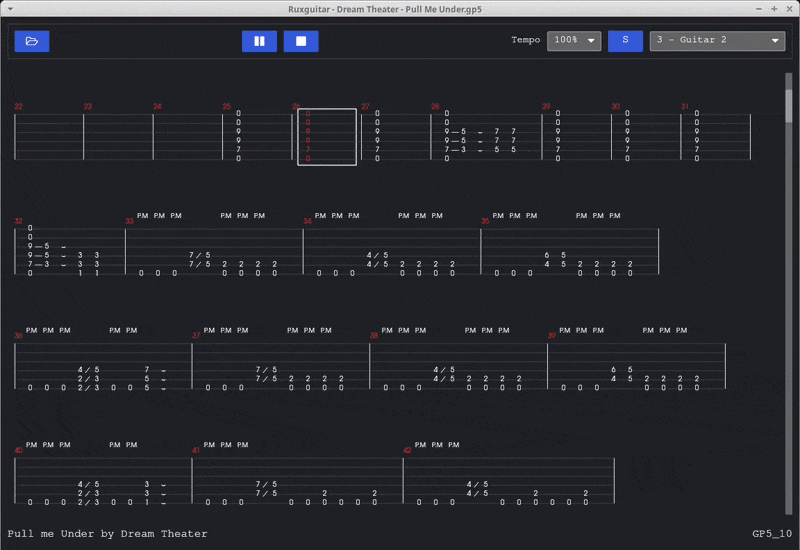800x550 pixels.
Task: Select measure 33 with palm mutes
Action: (x=213, y=252)
